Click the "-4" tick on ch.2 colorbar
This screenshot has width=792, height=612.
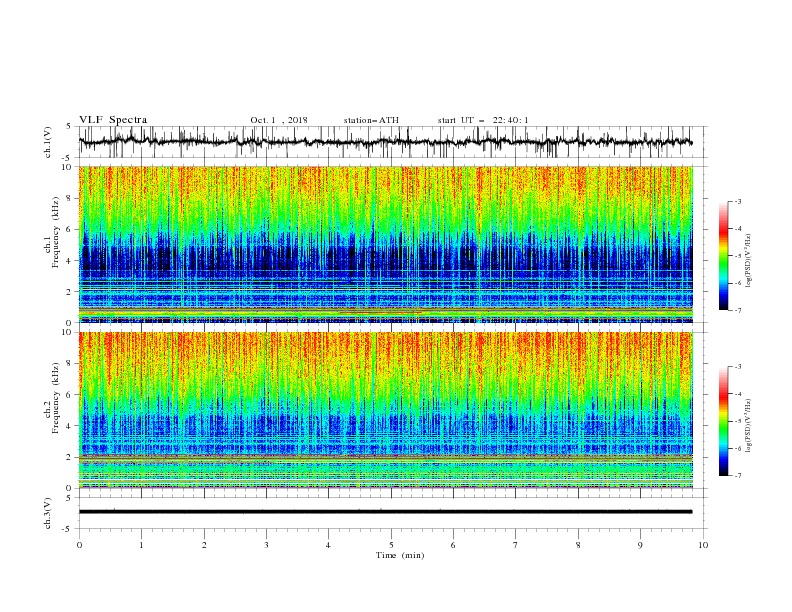738,394
